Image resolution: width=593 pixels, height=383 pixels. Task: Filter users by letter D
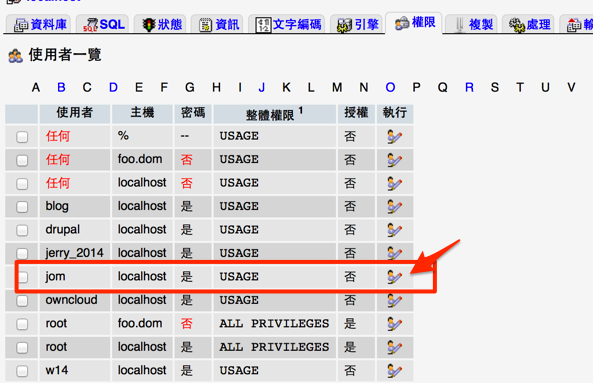coord(113,87)
